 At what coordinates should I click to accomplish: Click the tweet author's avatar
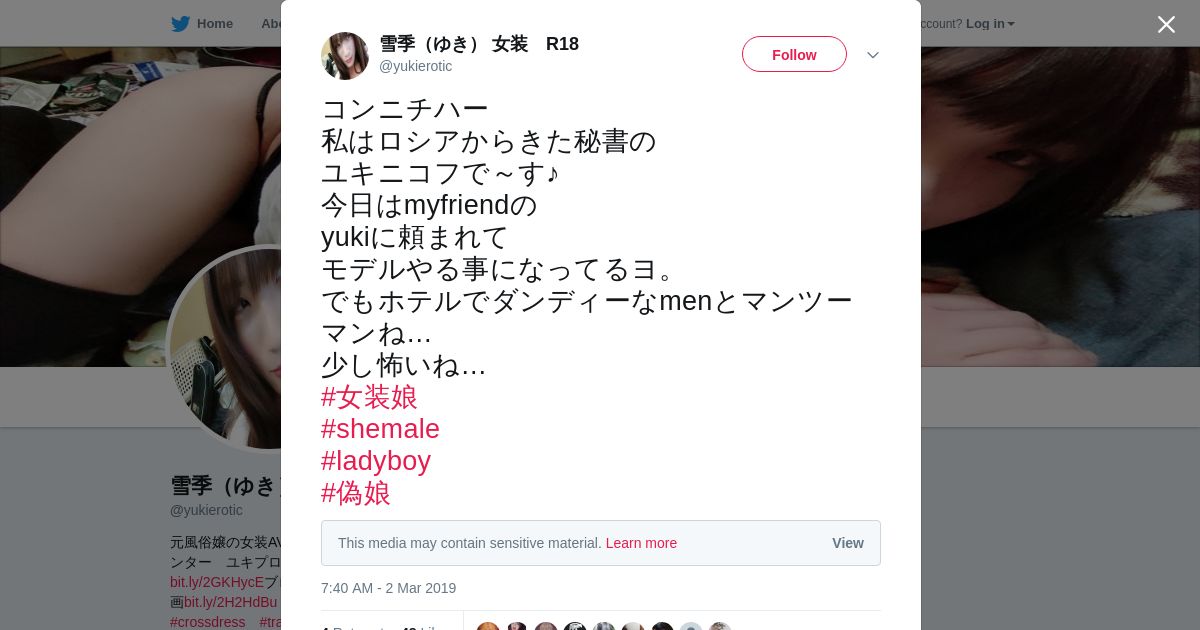pos(345,55)
